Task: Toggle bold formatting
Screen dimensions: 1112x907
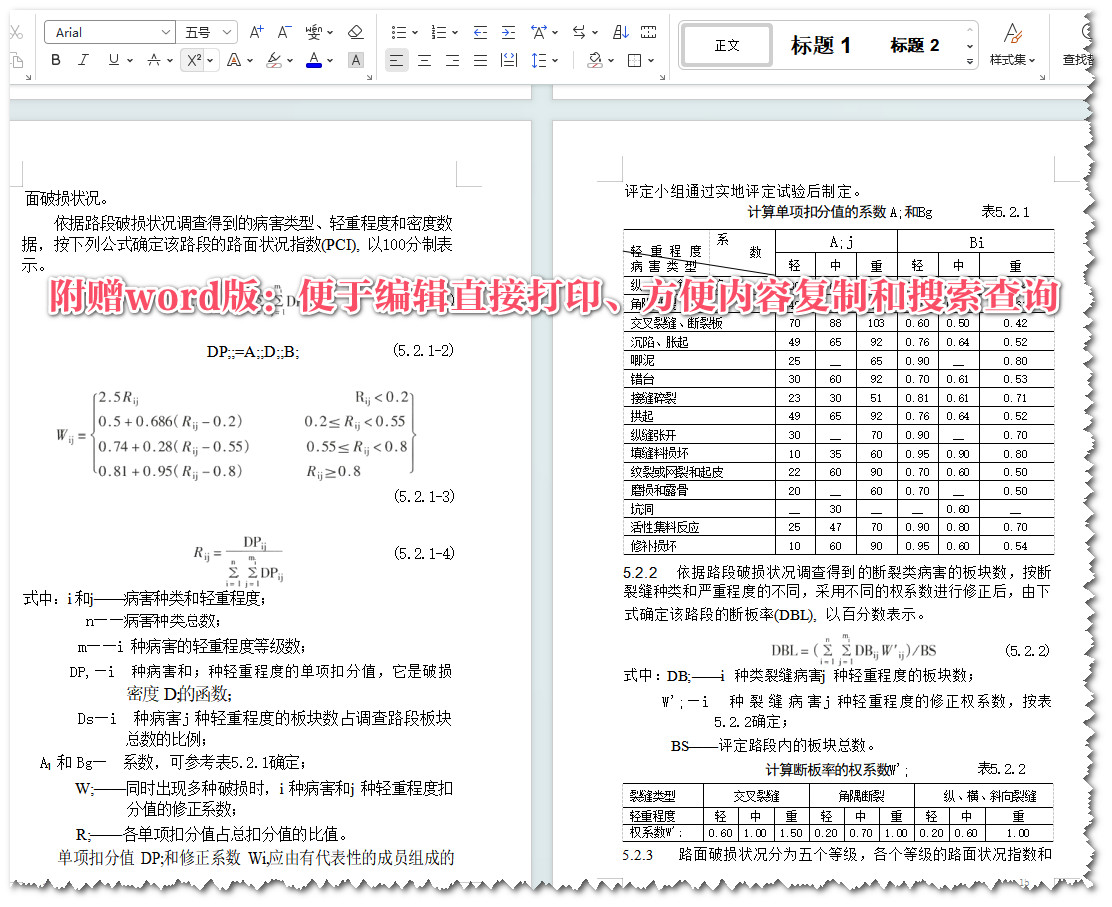Action: click(x=56, y=60)
